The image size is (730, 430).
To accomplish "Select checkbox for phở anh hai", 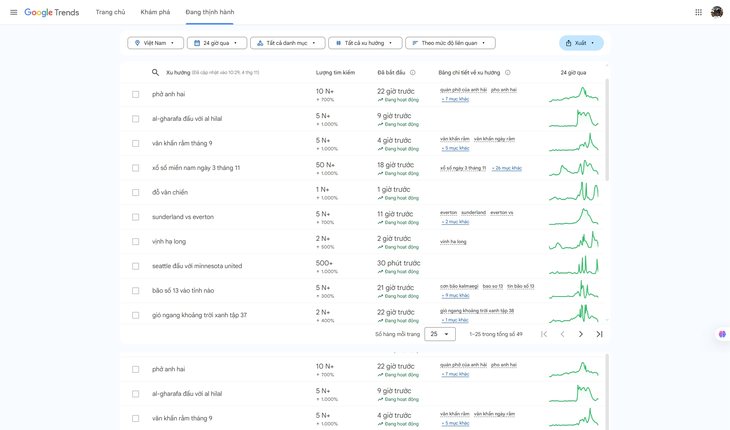I will click(x=136, y=95).
